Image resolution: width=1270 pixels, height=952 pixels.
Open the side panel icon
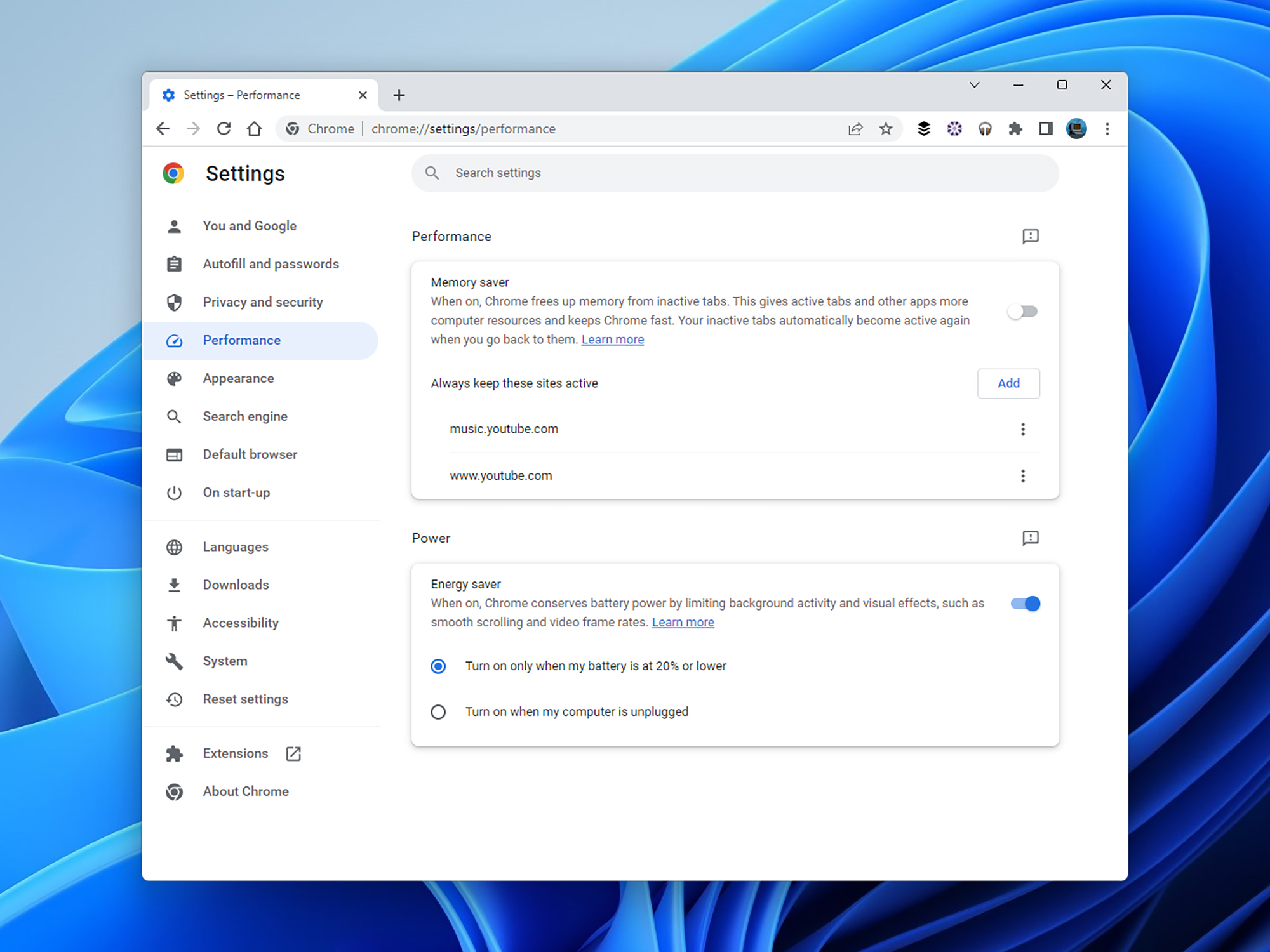click(1045, 129)
